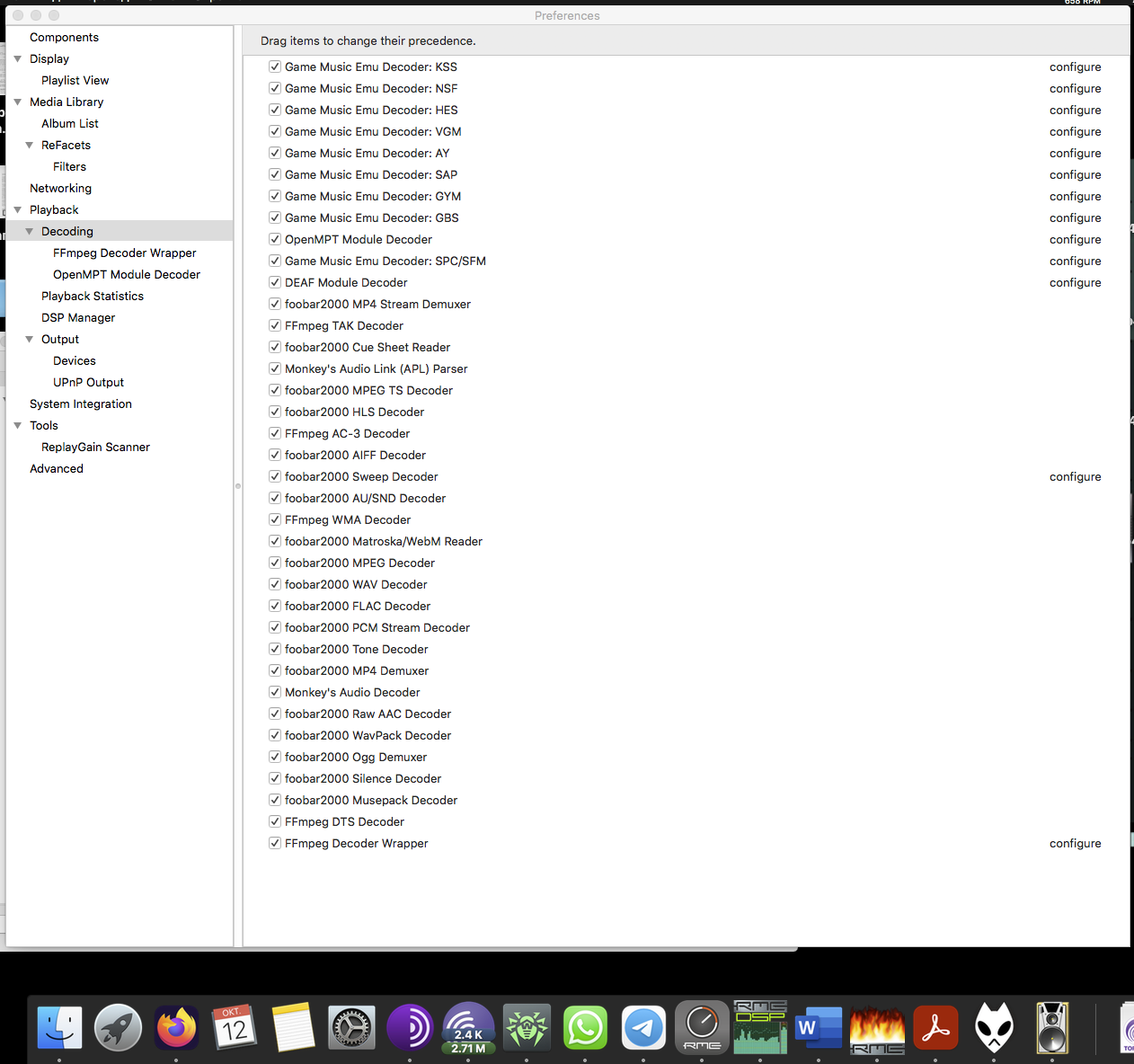Configure Game Music Emu Decoder: GBS
1134x1064 pixels.
[x=1075, y=217]
